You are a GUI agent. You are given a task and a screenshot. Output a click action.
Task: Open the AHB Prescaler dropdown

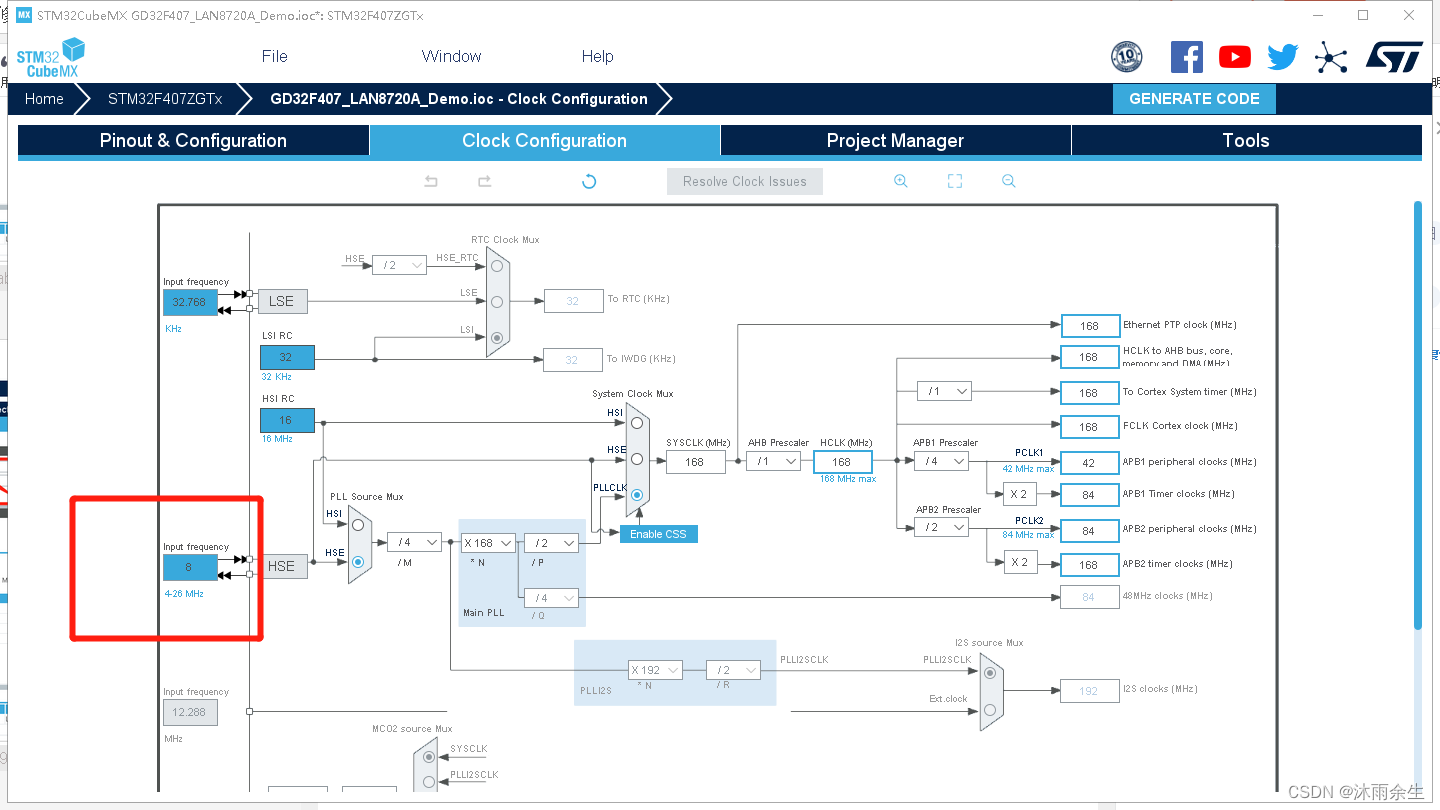775,461
